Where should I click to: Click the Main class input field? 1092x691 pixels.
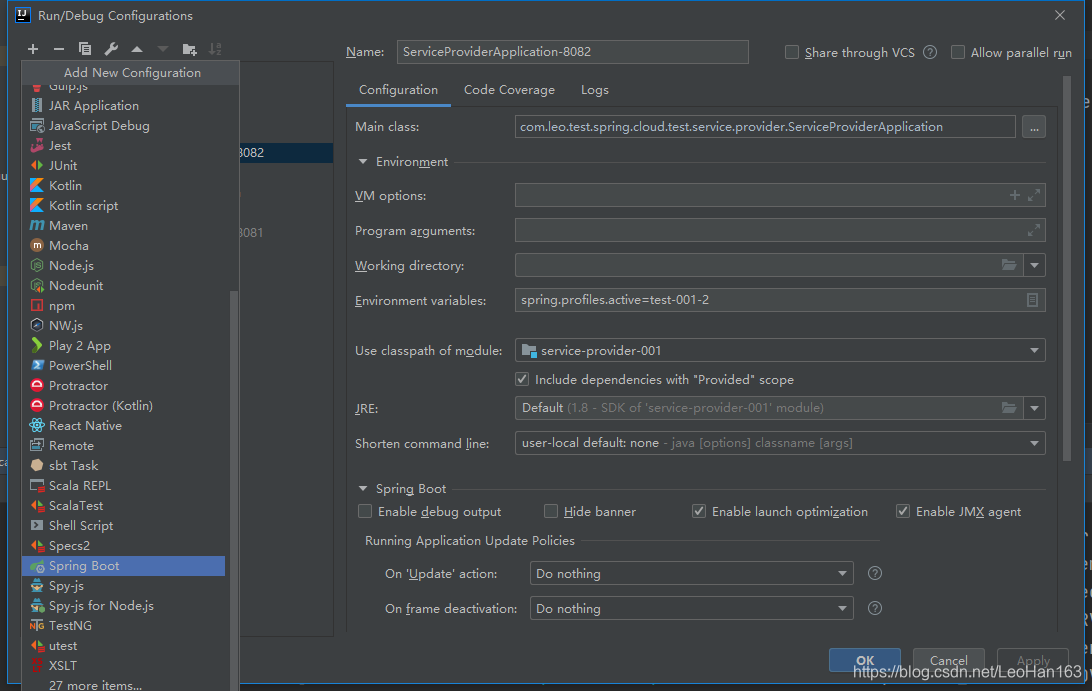pos(765,127)
